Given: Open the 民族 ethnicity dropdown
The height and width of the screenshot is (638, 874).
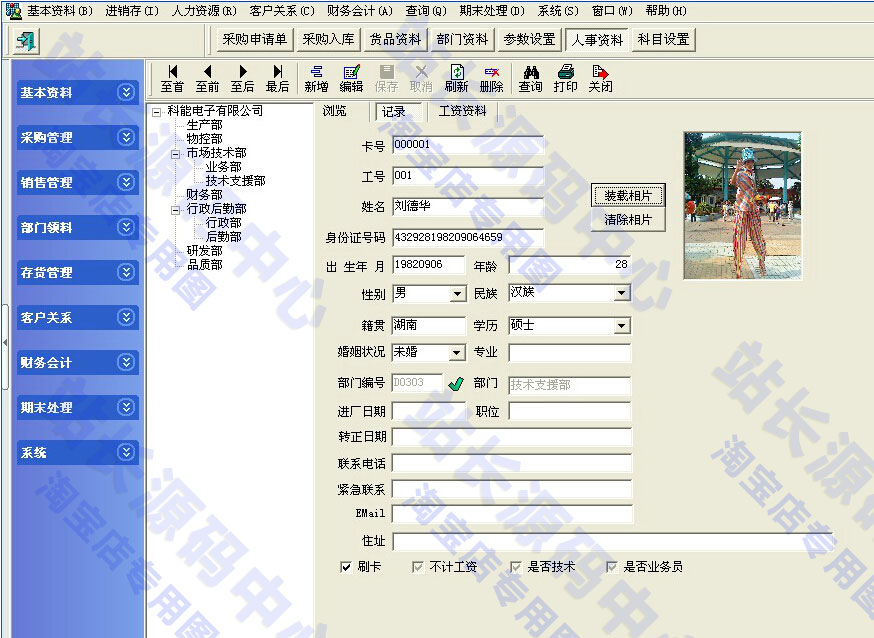Looking at the screenshot, I should coord(621,293).
